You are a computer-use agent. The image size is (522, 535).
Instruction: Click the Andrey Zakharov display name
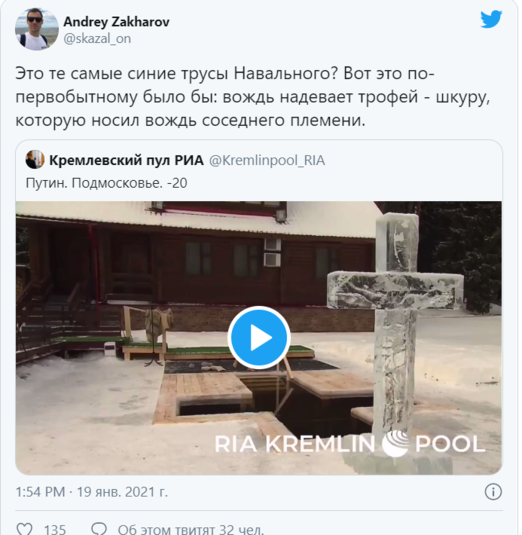116,22
